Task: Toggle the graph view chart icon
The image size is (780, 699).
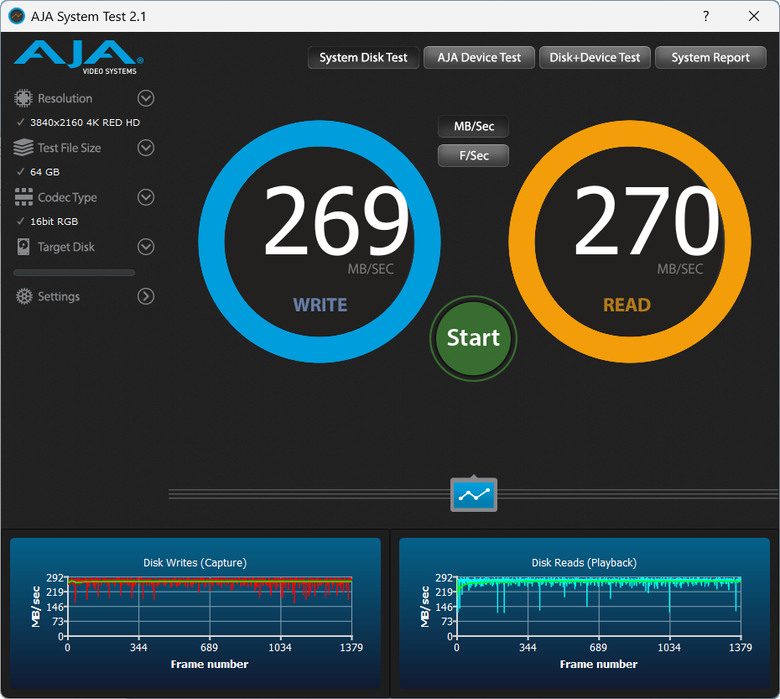Action: (474, 495)
